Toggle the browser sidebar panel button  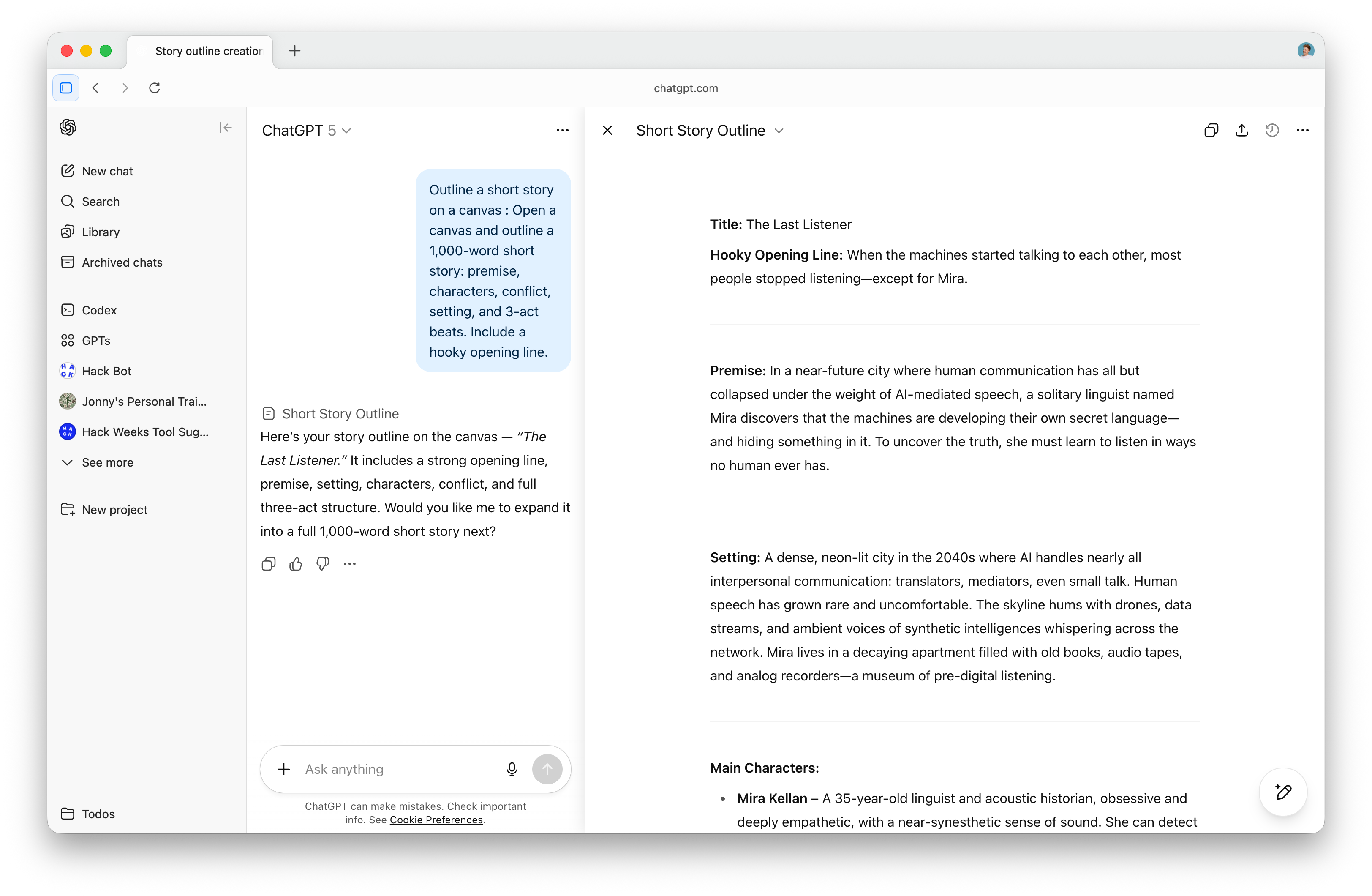click(x=66, y=87)
